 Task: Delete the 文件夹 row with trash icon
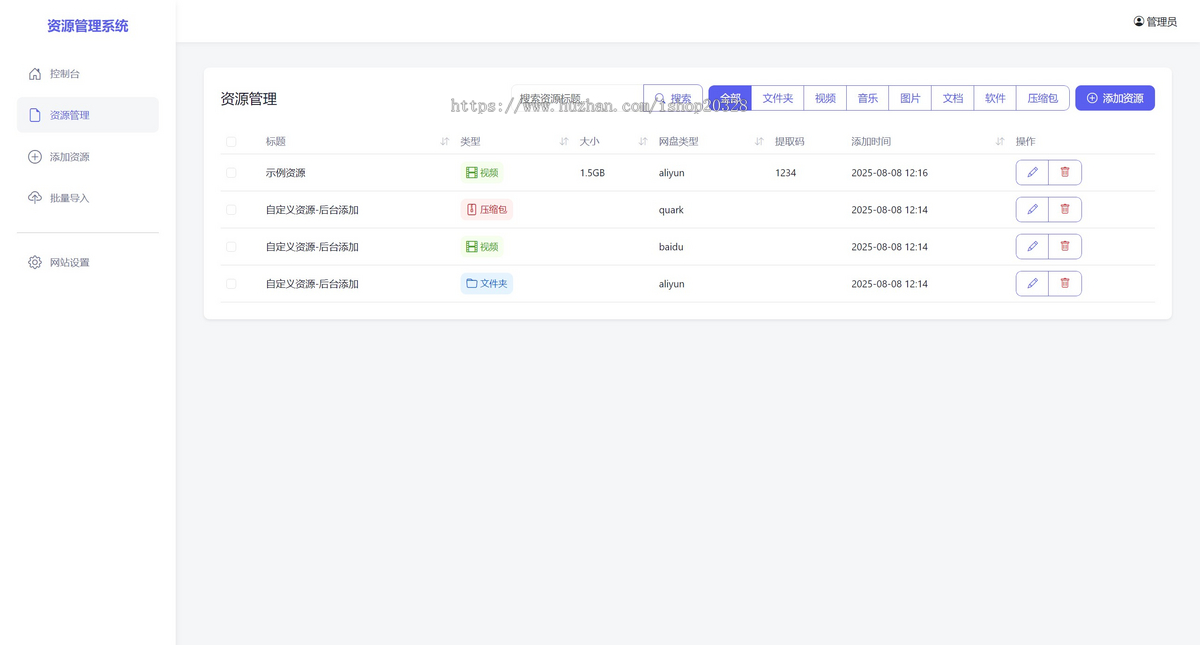coord(1065,283)
